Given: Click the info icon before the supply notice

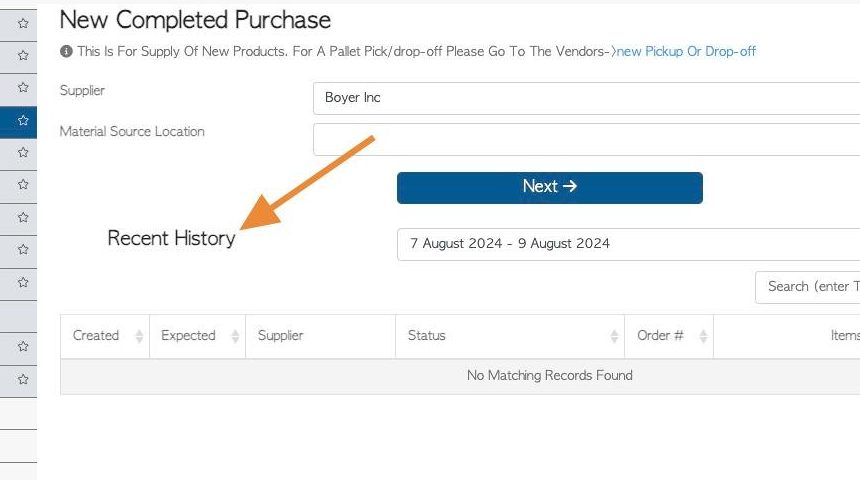Looking at the screenshot, I should (x=66, y=52).
